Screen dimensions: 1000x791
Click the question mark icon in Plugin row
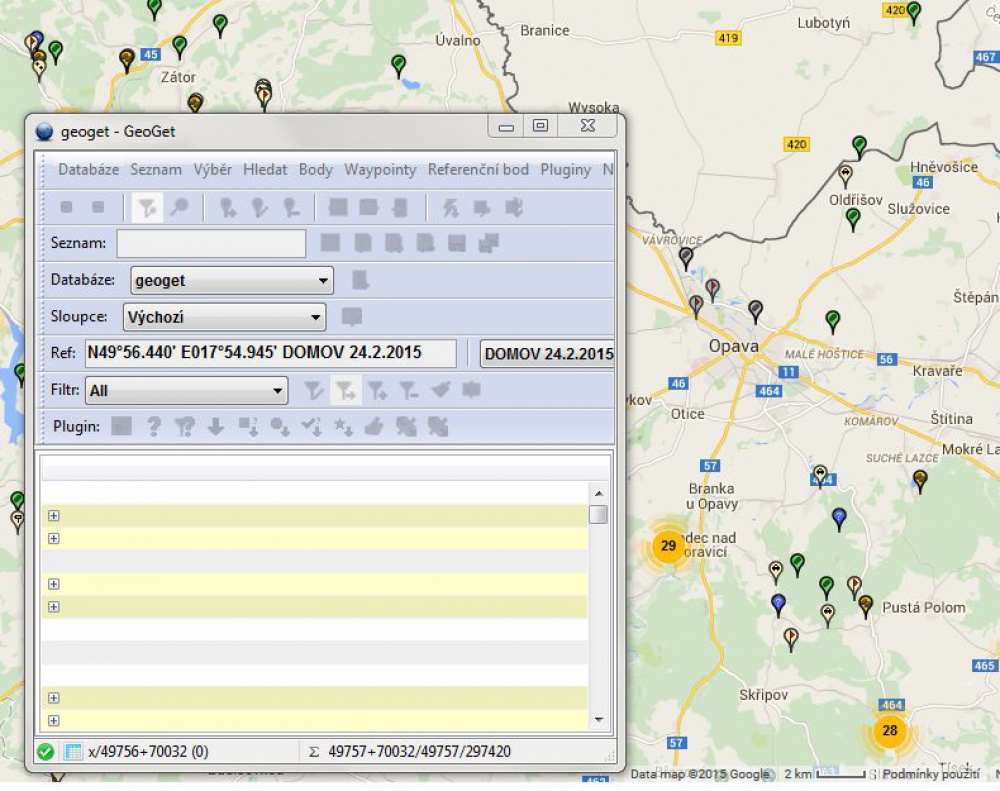(x=154, y=426)
